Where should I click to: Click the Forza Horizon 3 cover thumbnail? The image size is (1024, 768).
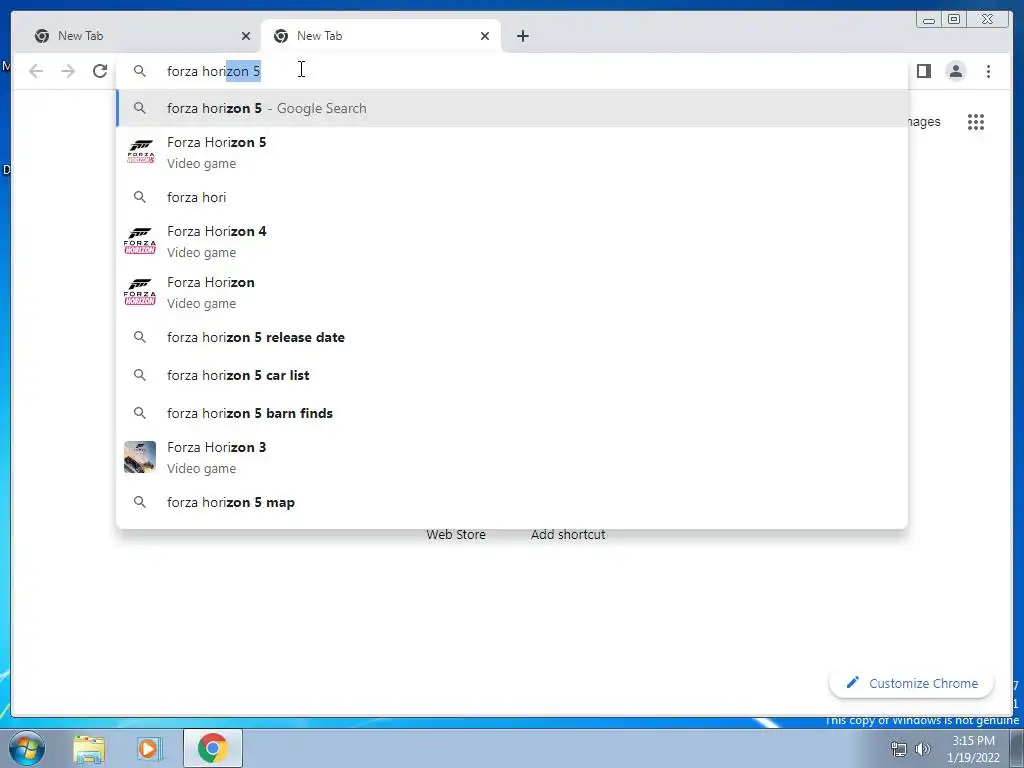click(x=140, y=457)
